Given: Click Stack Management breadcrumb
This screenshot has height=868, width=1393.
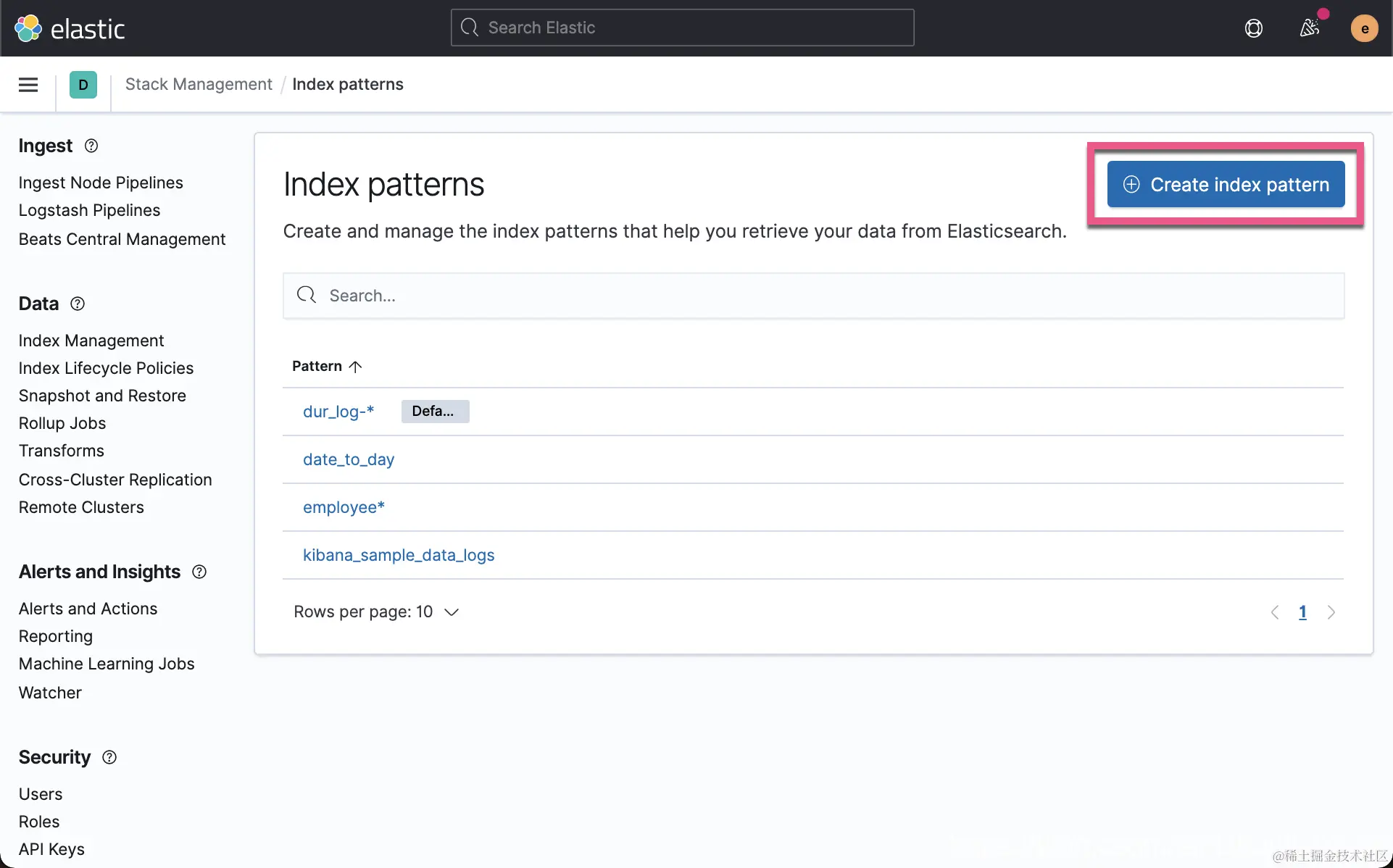Looking at the screenshot, I should pyautogui.click(x=199, y=85).
